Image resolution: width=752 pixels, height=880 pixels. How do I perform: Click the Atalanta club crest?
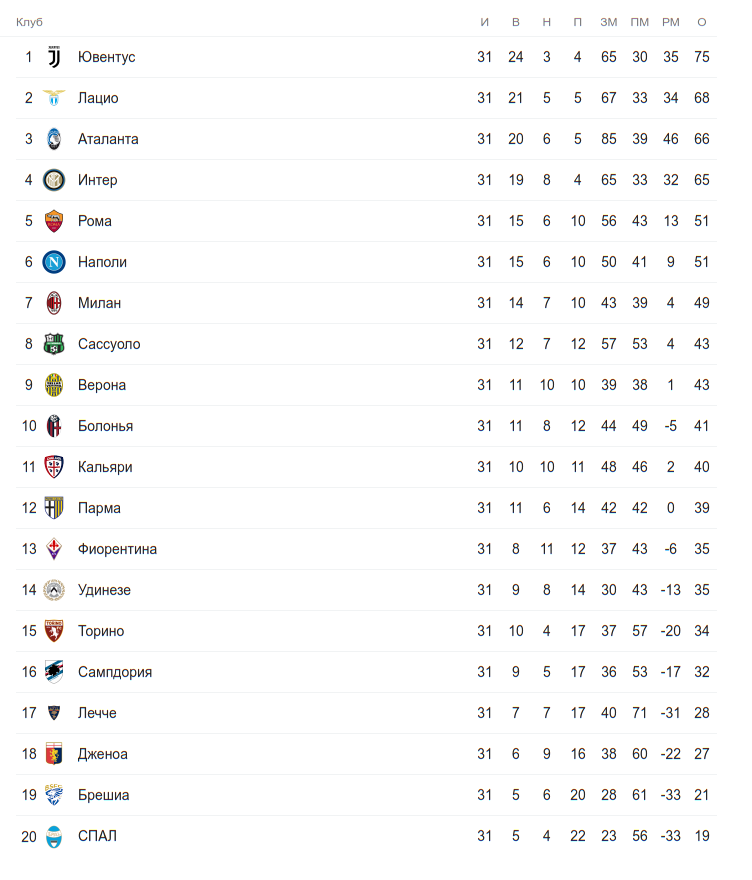[x=54, y=139]
